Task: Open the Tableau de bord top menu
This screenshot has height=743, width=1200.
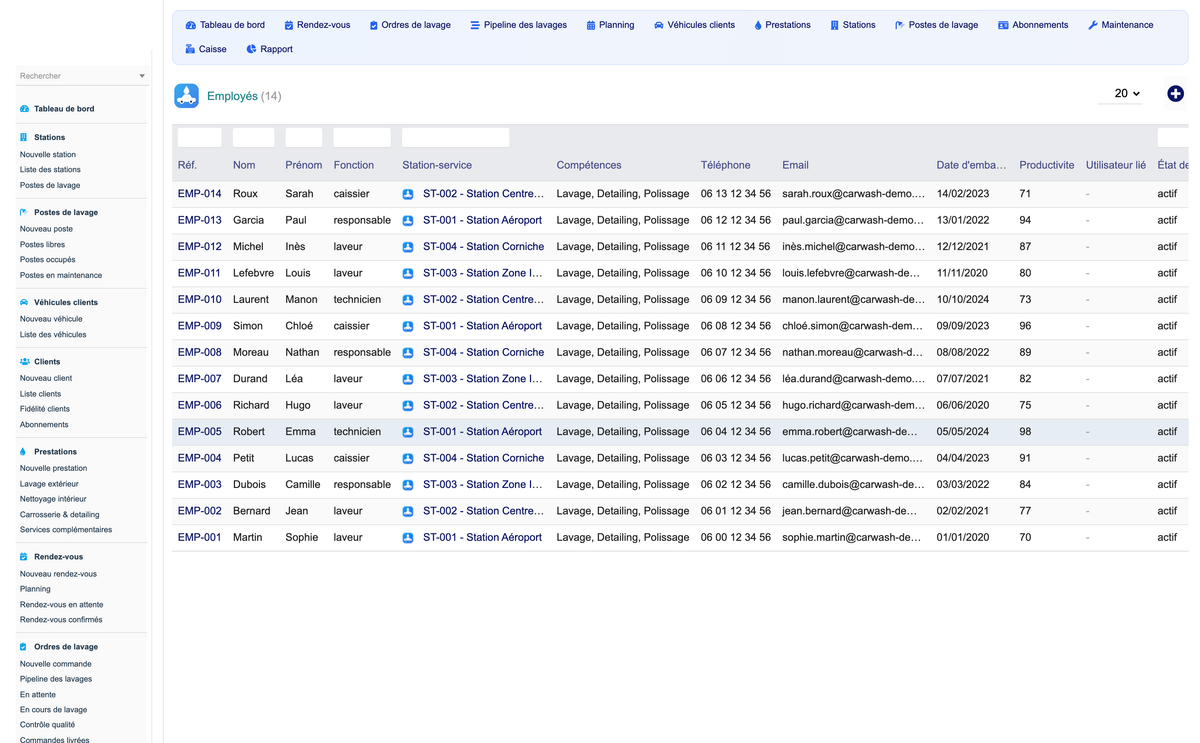Action: click(225, 25)
